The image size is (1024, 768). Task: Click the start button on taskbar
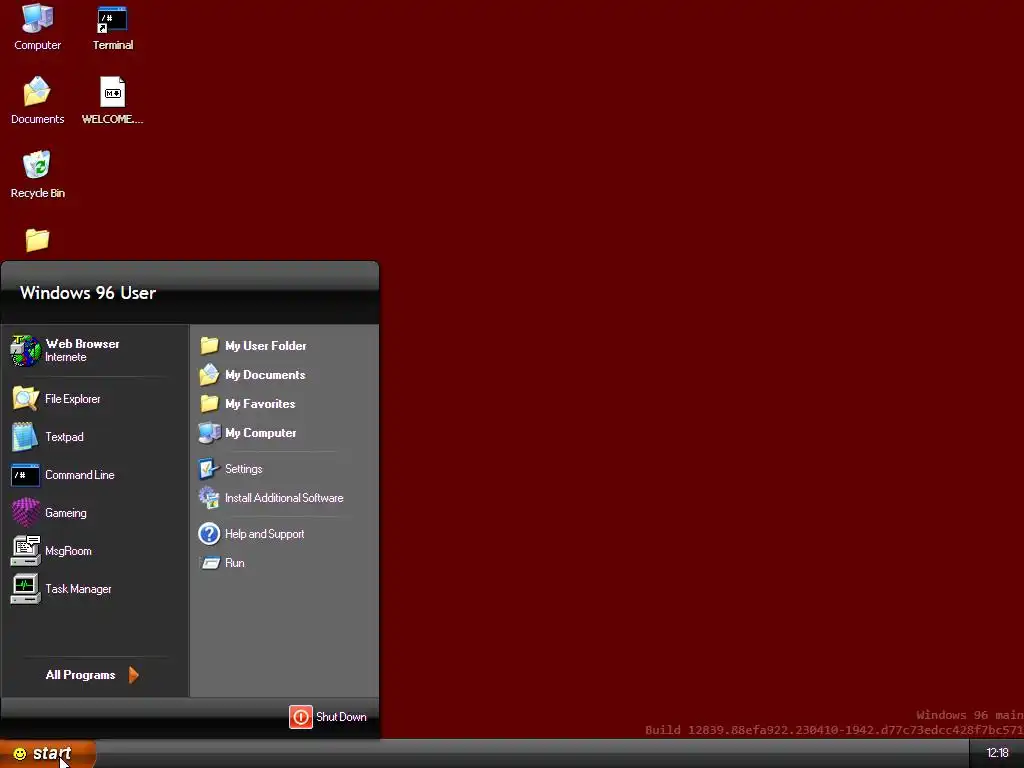pos(47,754)
